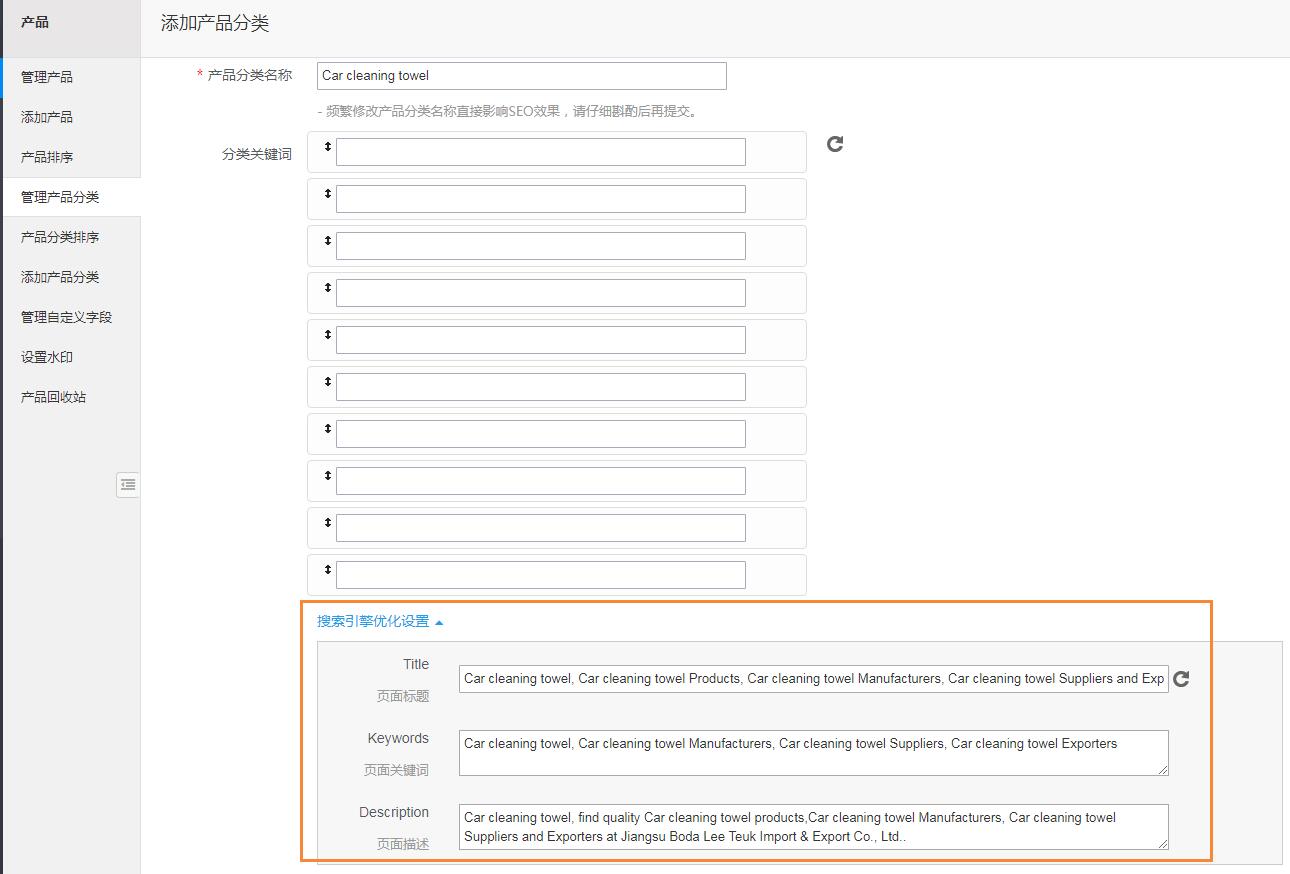Screen dimensions: 1290x874
Task: Collapse the 搜索引擎优化设置 section
Action: 379,621
